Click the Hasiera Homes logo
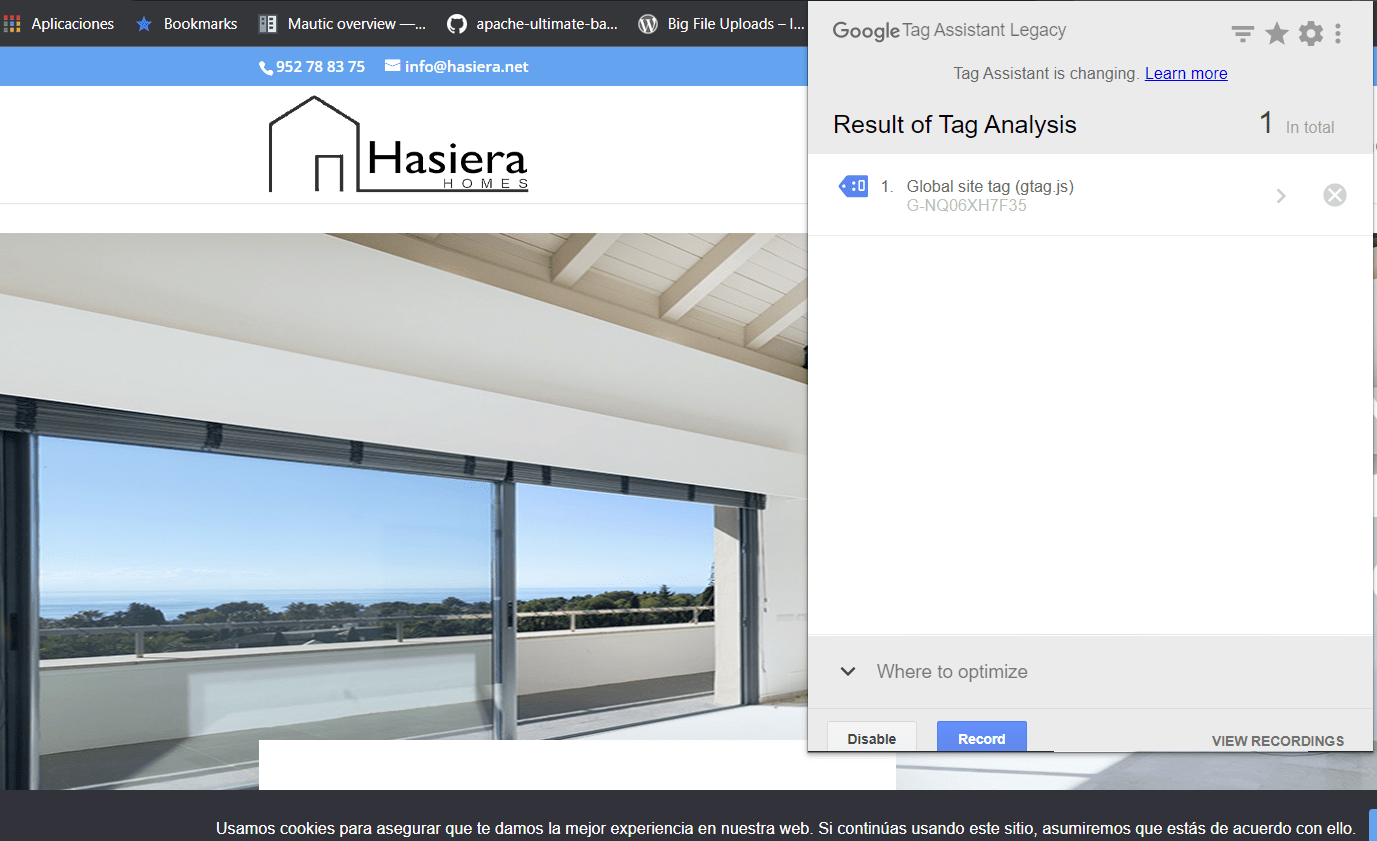Image resolution: width=1377 pixels, height=841 pixels. point(398,144)
